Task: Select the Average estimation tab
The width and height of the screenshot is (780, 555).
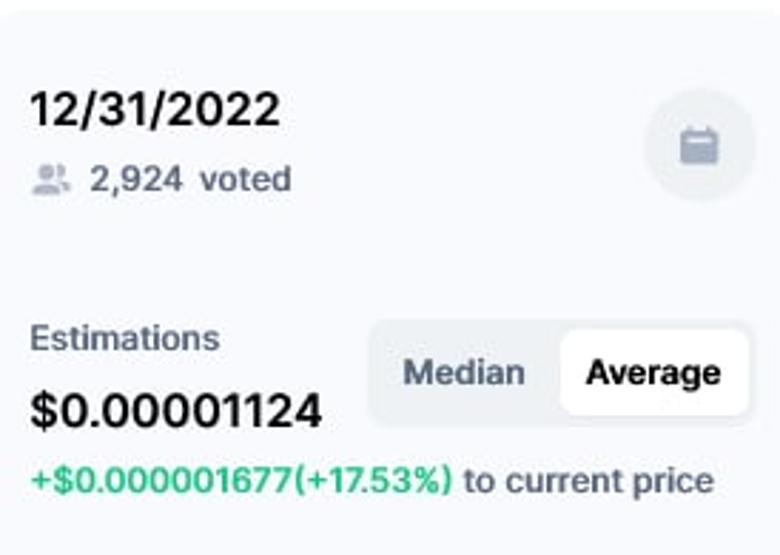Action: pos(653,373)
